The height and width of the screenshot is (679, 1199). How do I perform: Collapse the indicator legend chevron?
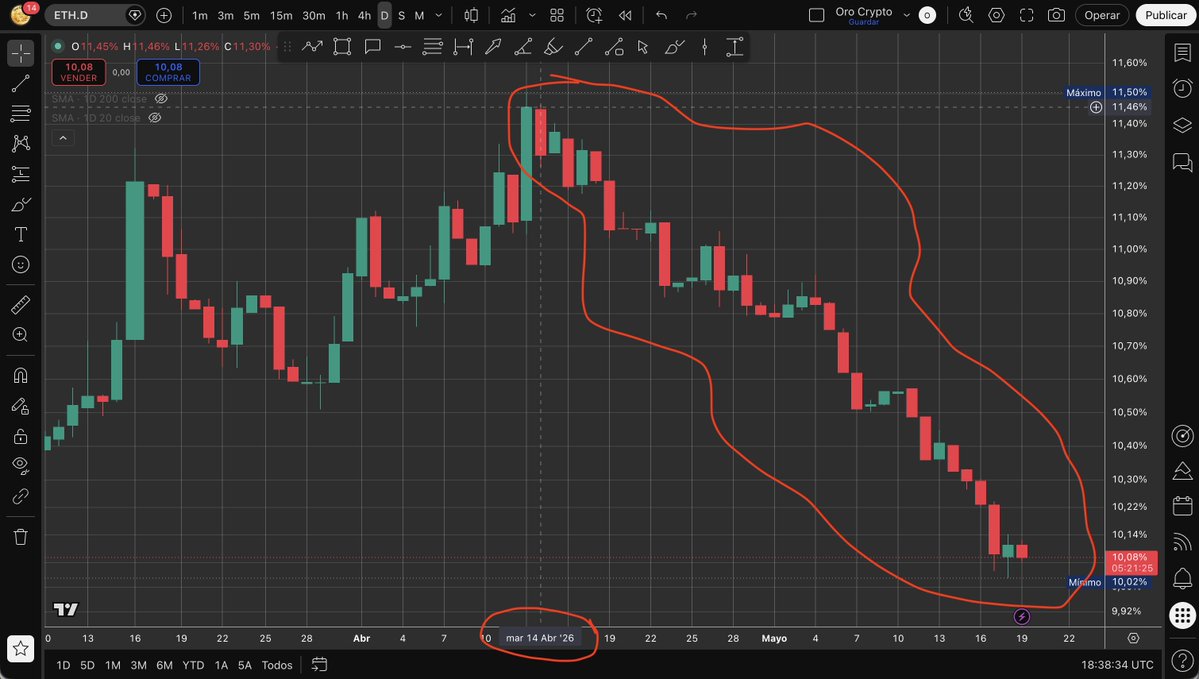63,138
